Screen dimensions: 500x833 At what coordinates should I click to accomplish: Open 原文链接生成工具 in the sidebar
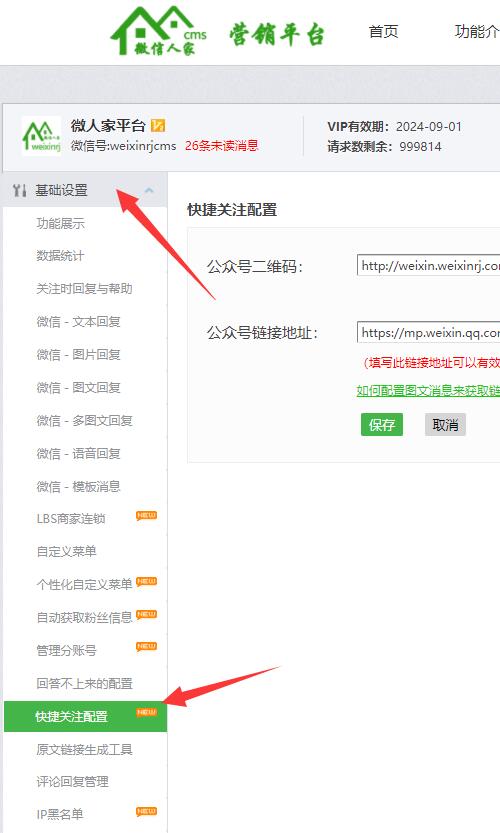pos(84,749)
